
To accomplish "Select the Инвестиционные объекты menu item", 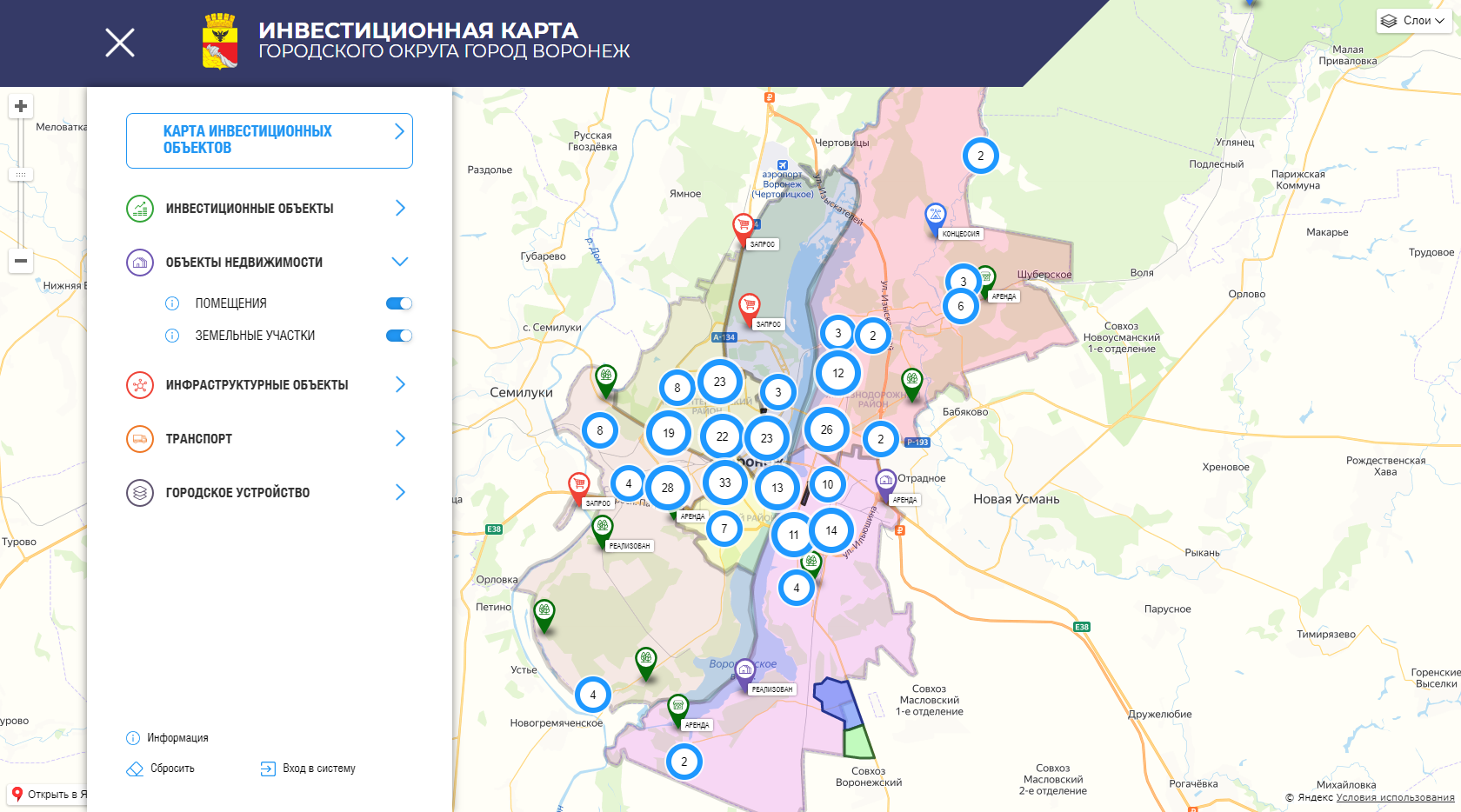I will pyautogui.click(x=250, y=209).
